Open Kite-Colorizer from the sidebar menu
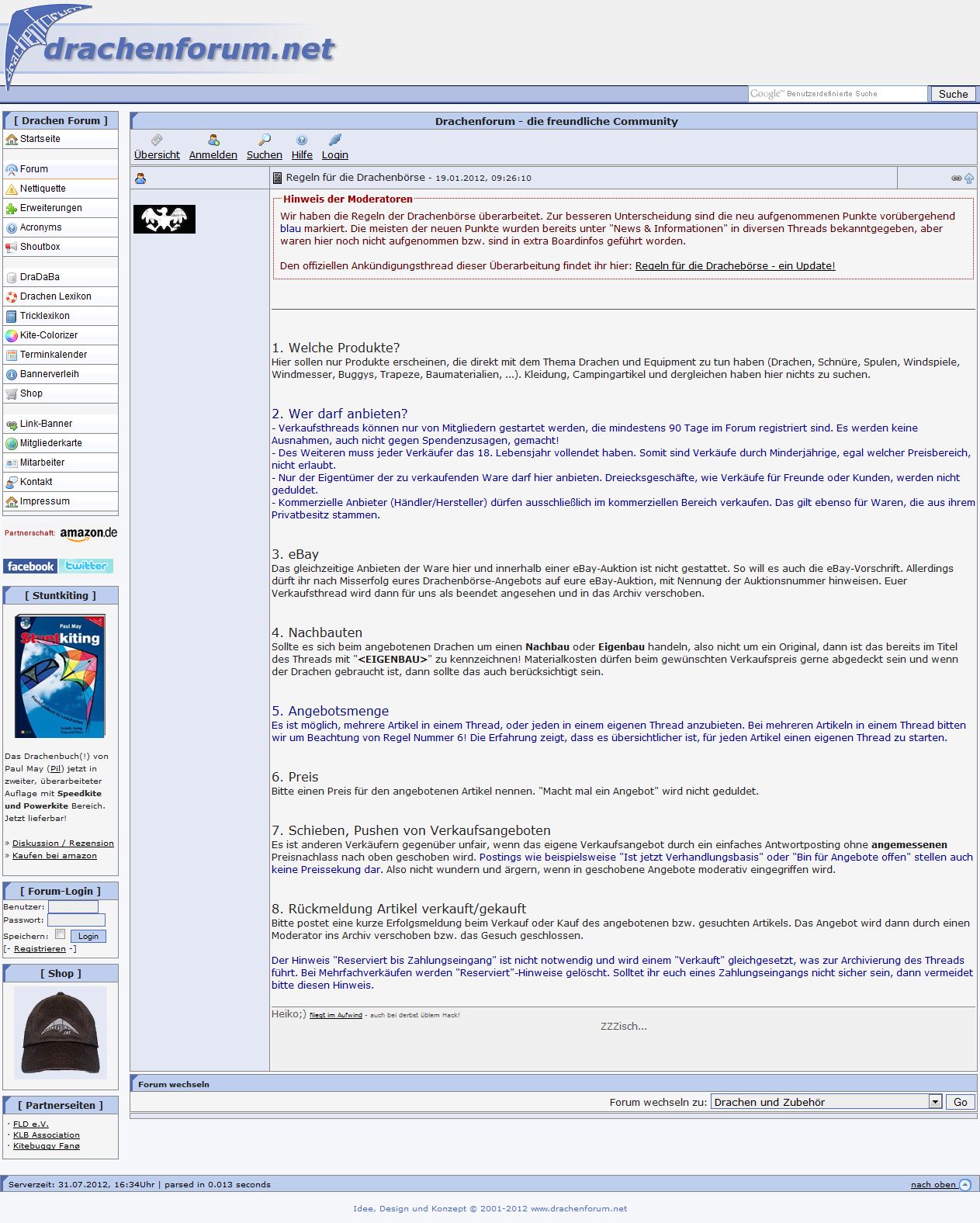 tap(49, 335)
